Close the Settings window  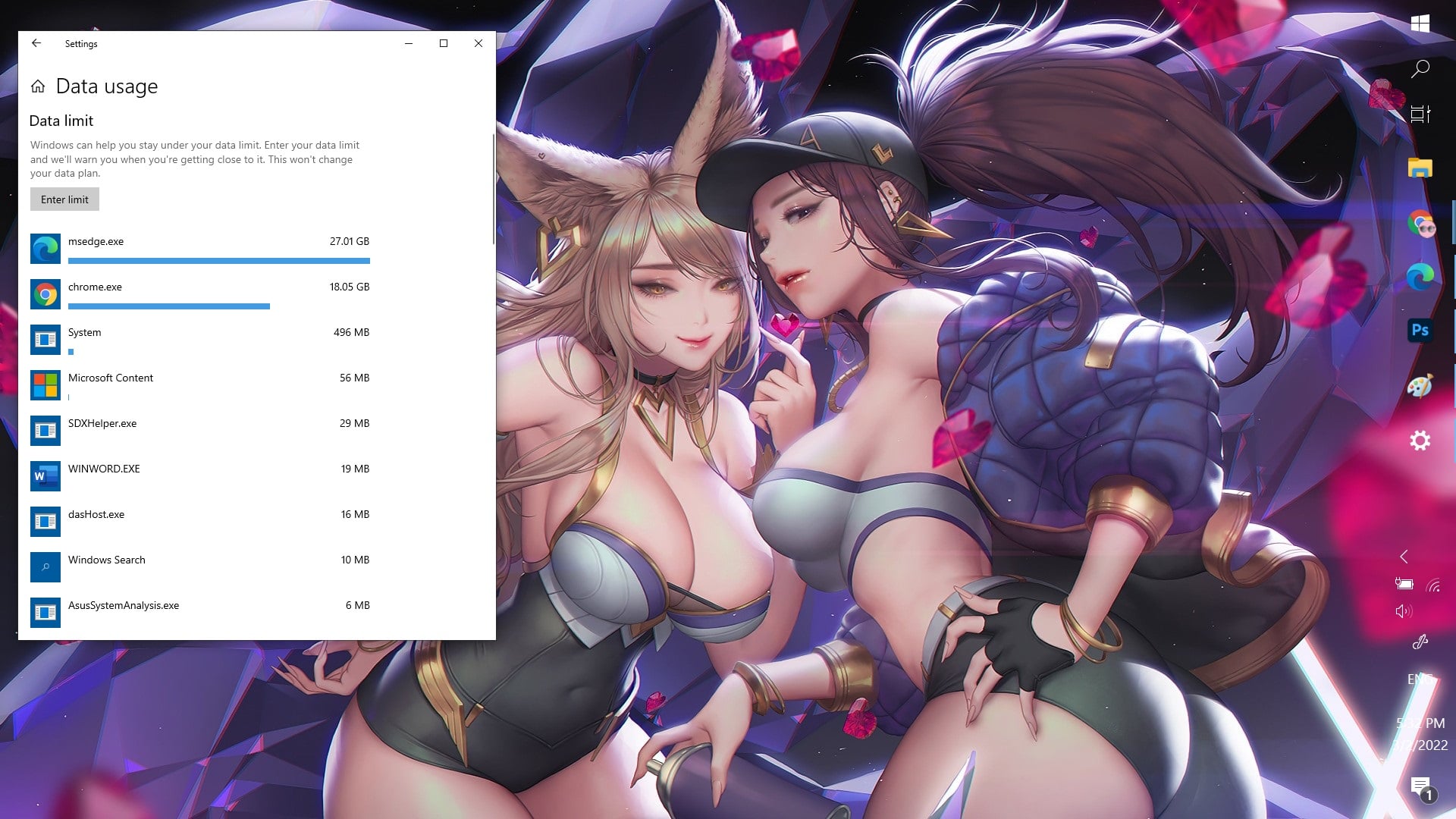click(x=479, y=43)
